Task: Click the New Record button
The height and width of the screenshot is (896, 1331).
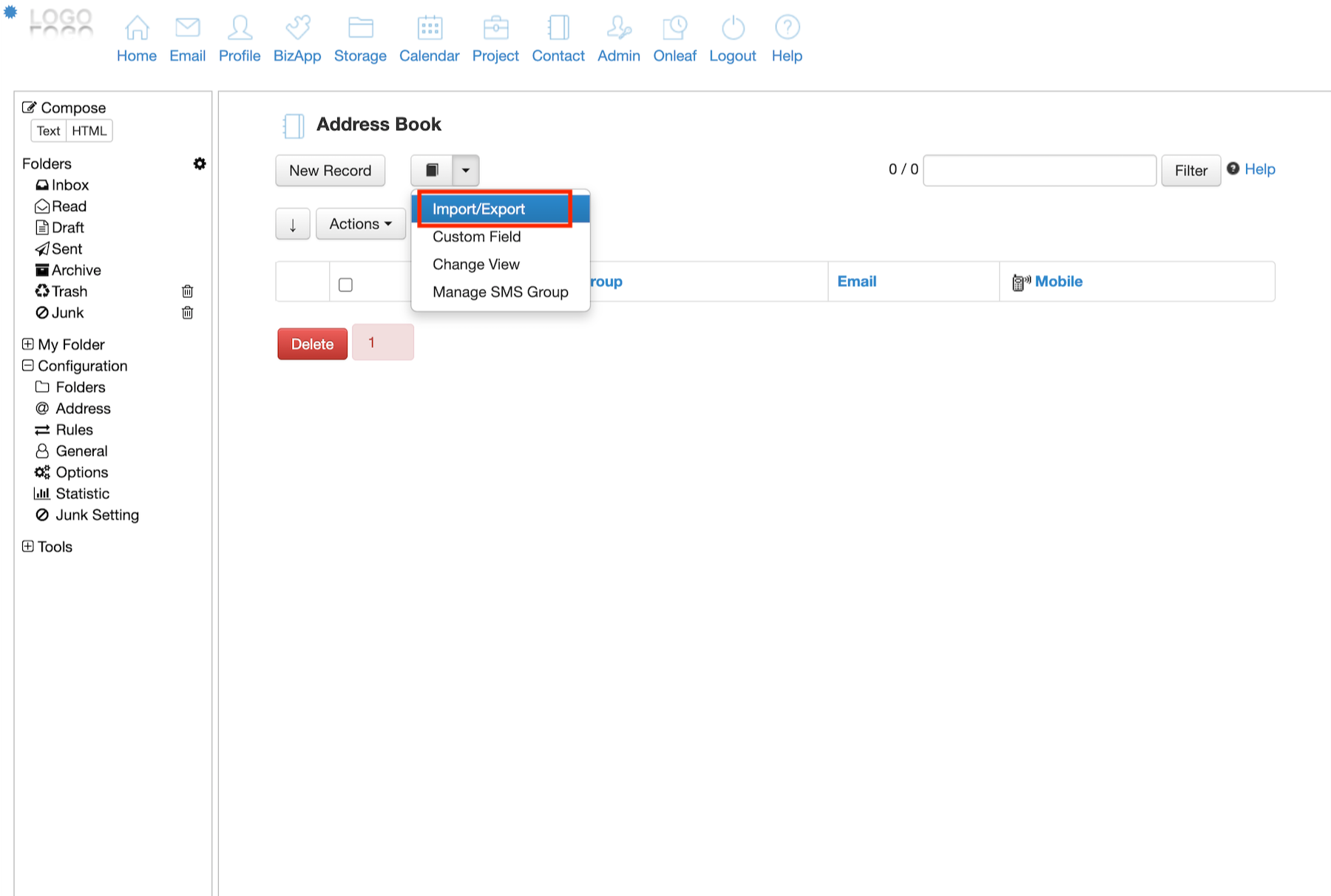Action: click(331, 171)
